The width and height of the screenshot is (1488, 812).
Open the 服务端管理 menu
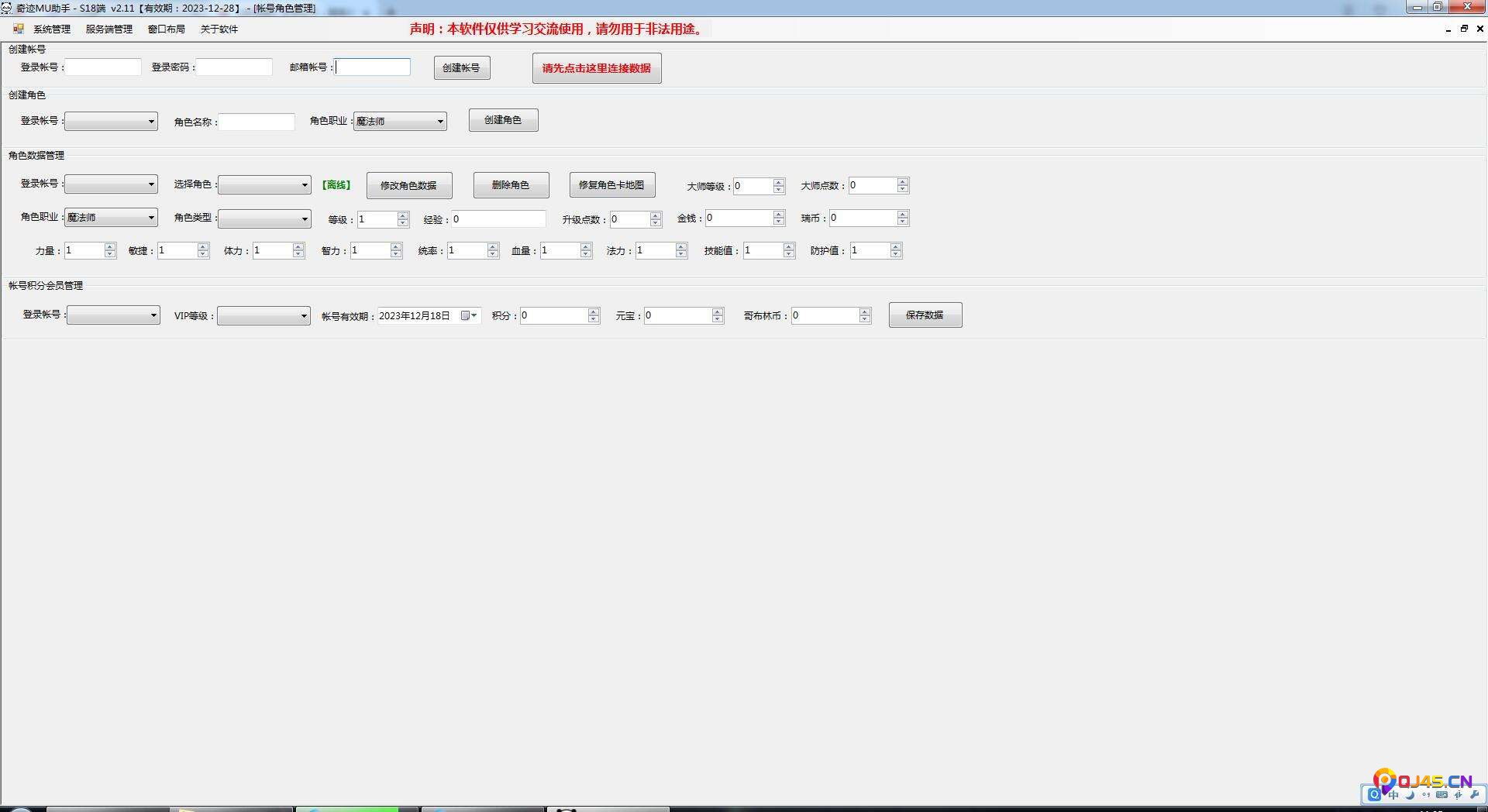point(108,29)
